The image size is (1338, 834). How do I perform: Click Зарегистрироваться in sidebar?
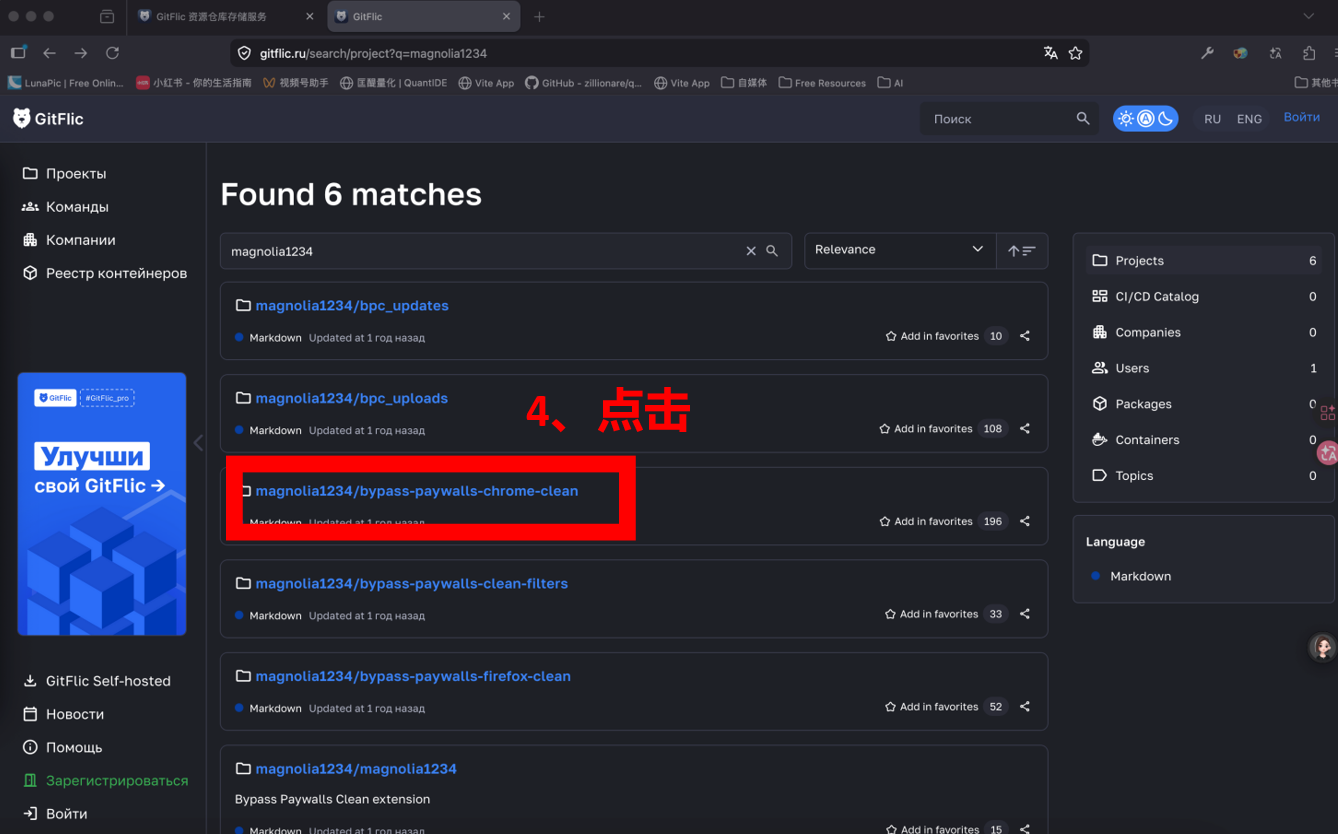coord(104,780)
